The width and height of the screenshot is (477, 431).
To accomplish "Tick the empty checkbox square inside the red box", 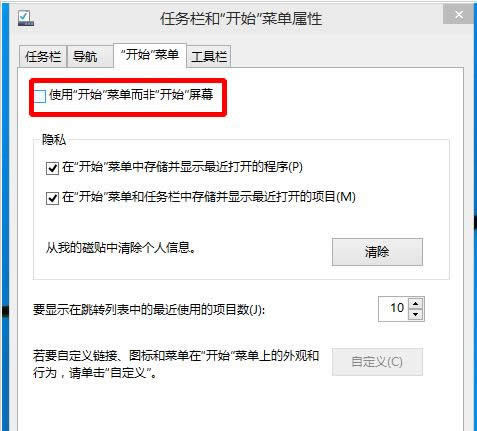I will point(40,96).
